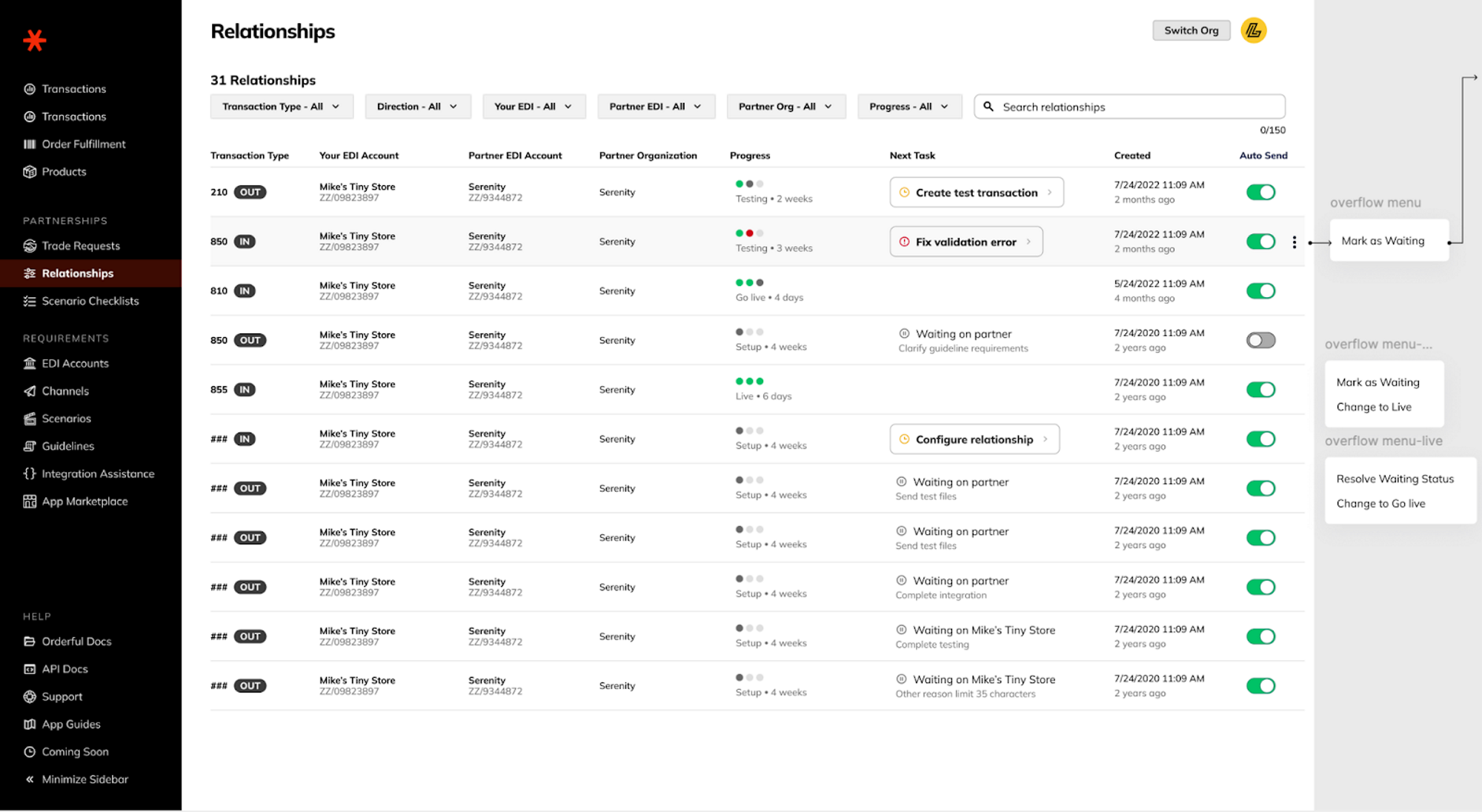1482x812 pixels.
Task: Open the Partner Org - All filter
Action: pos(785,107)
